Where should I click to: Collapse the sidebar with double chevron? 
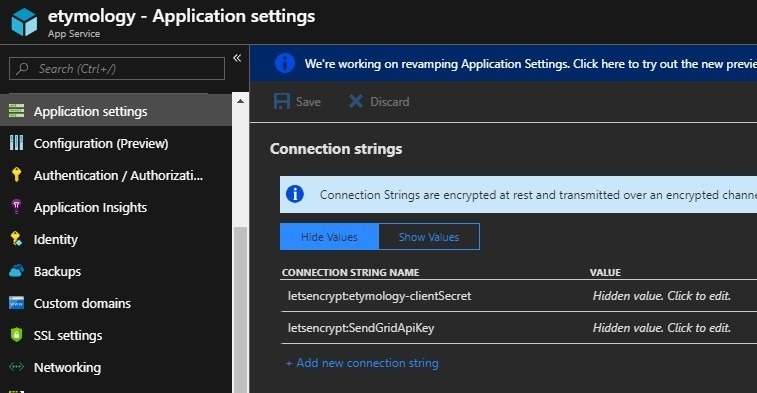[237, 58]
